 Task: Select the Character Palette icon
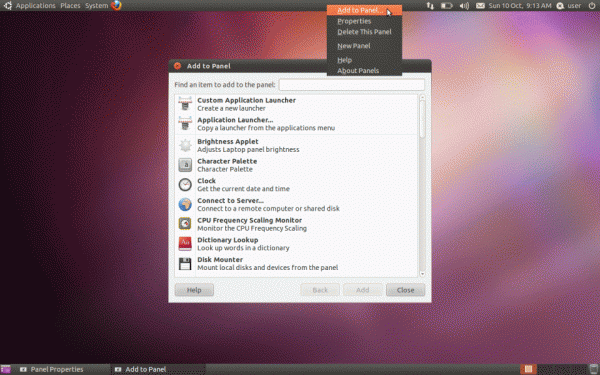[185, 165]
